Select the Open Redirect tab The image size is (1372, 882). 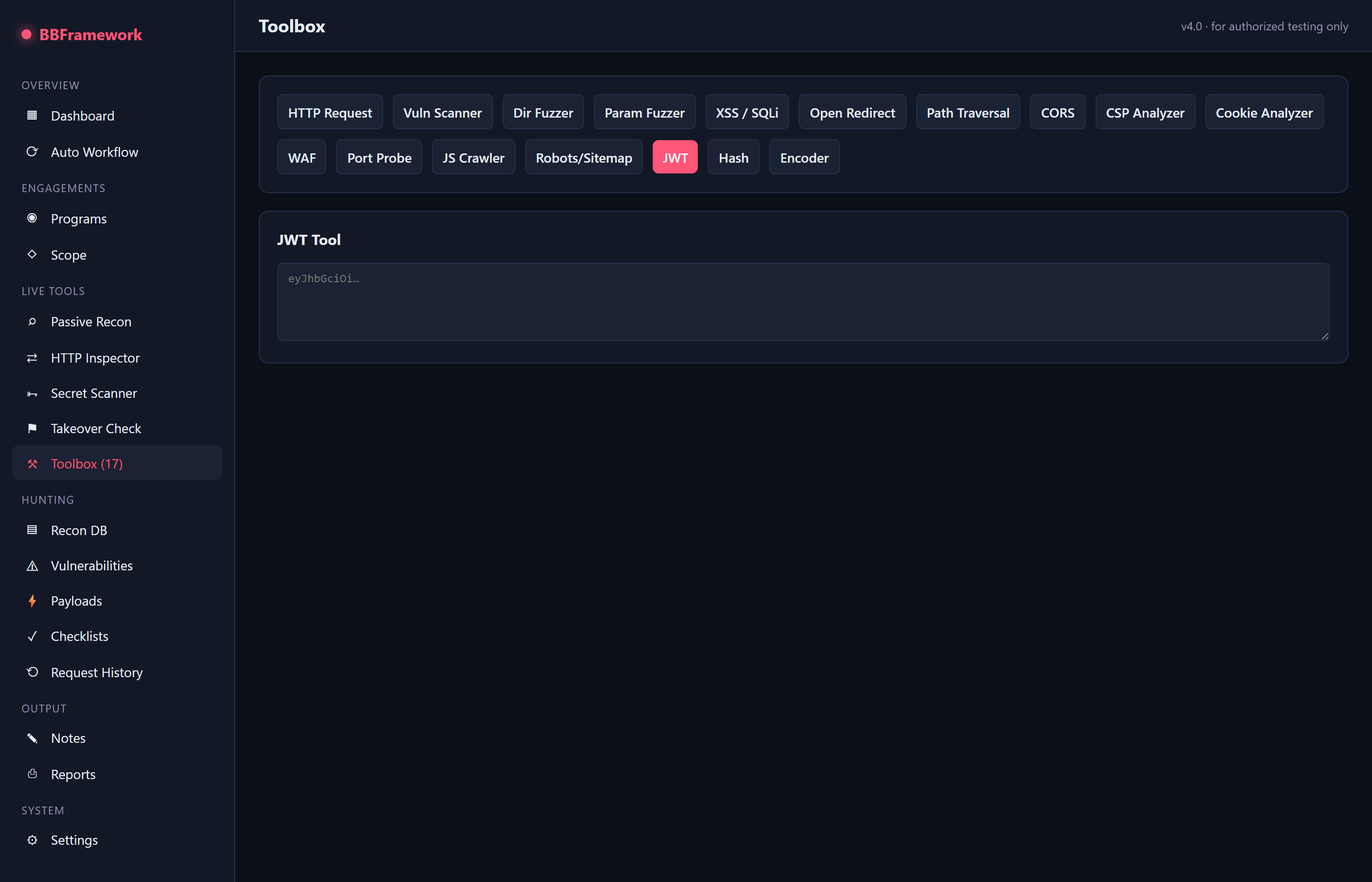tap(852, 112)
